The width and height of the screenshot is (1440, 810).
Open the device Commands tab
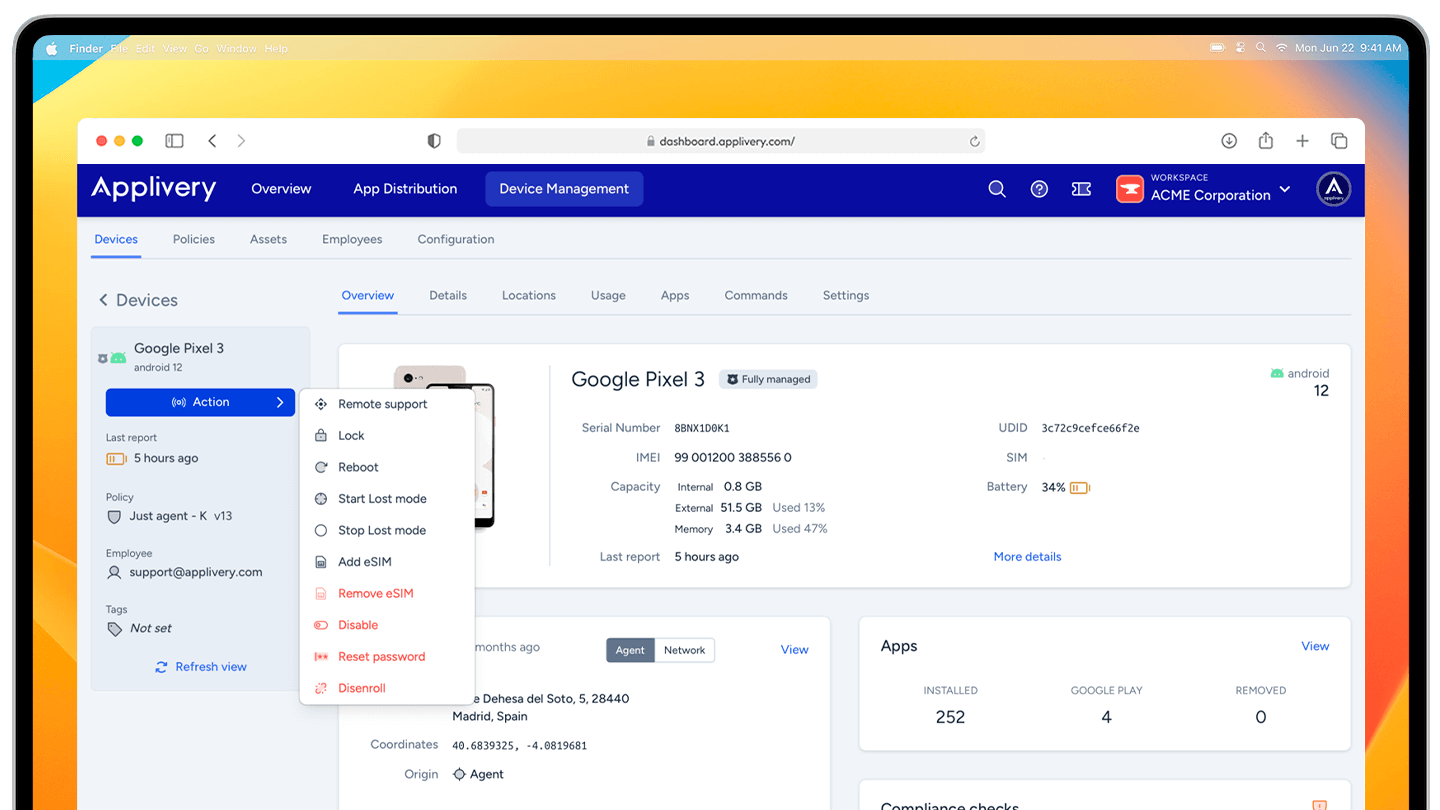pos(756,296)
